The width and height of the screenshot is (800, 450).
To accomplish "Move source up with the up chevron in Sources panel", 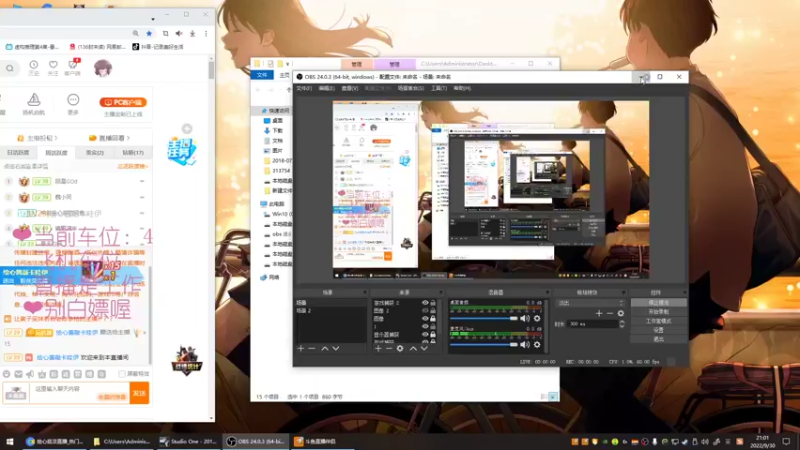I will click(x=413, y=348).
